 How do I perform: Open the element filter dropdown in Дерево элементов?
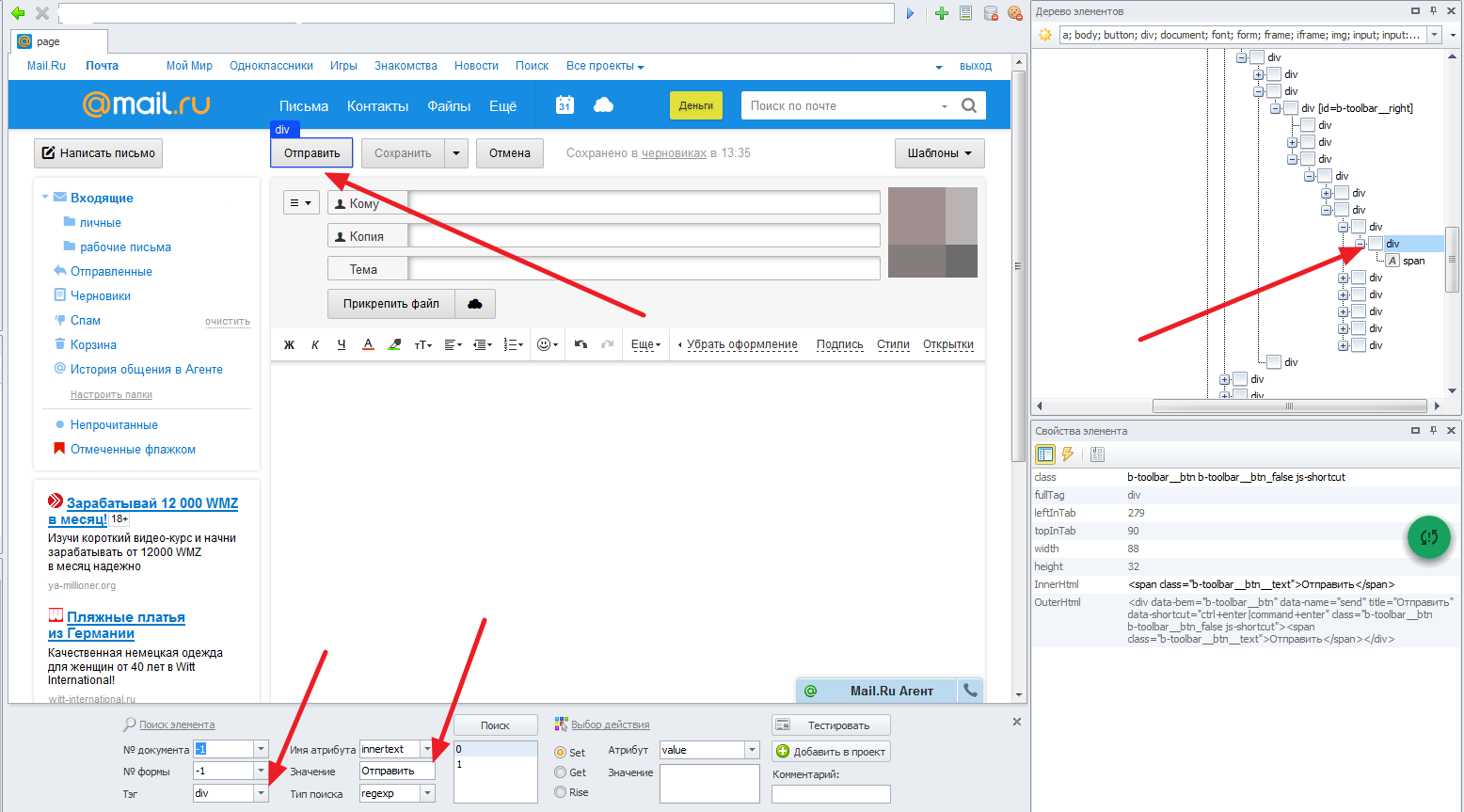click(1435, 35)
